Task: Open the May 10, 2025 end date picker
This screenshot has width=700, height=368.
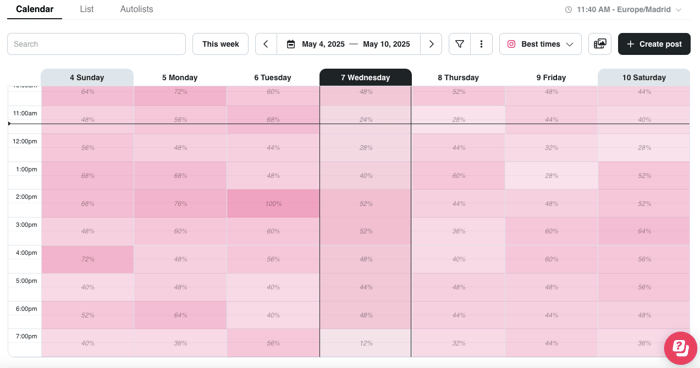Action: (x=386, y=44)
